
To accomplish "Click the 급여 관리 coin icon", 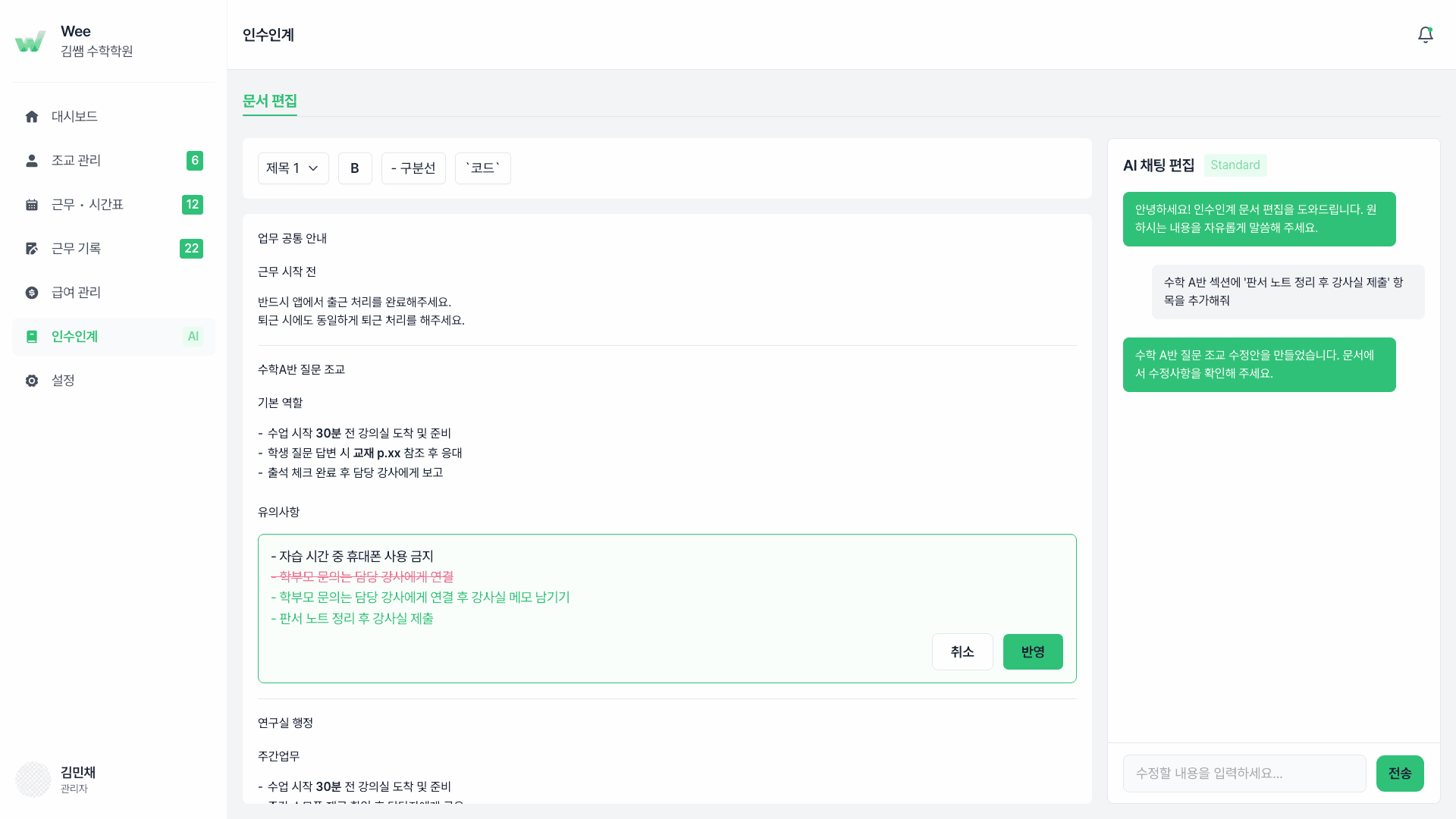I will tap(32, 293).
